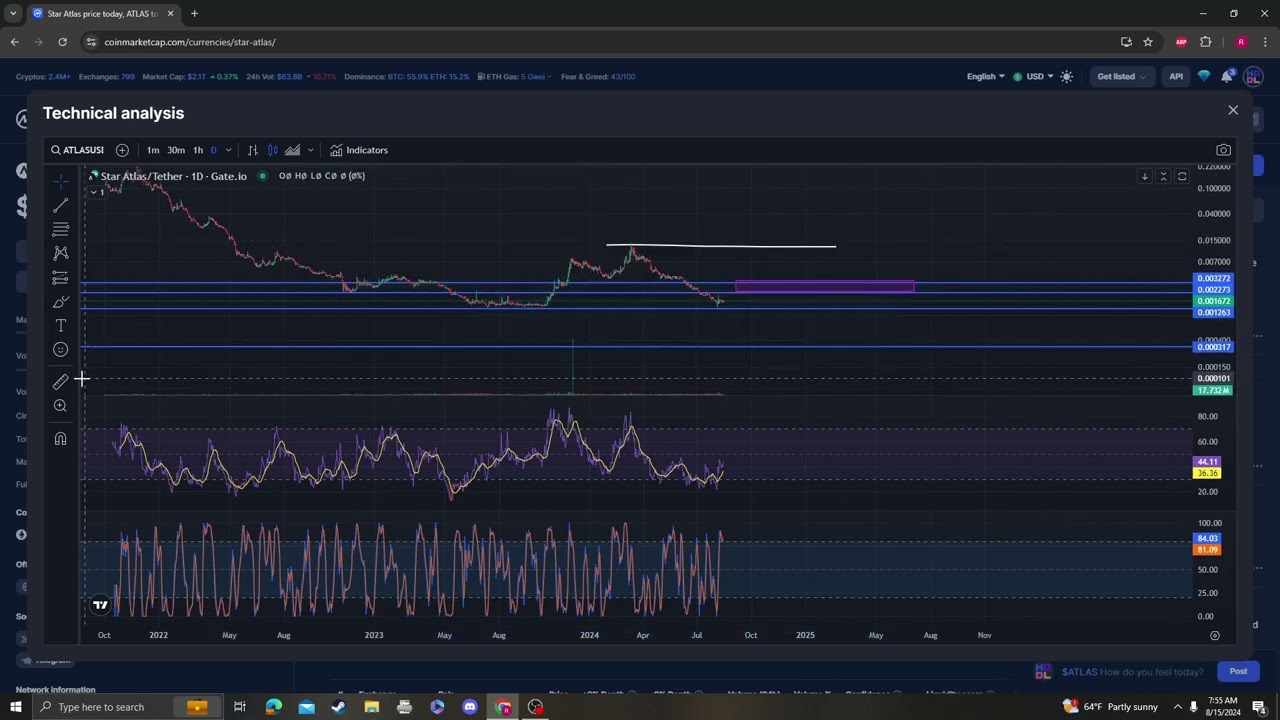Select the crosshair cursor tool
The width and height of the screenshot is (1280, 720).
click(60, 181)
